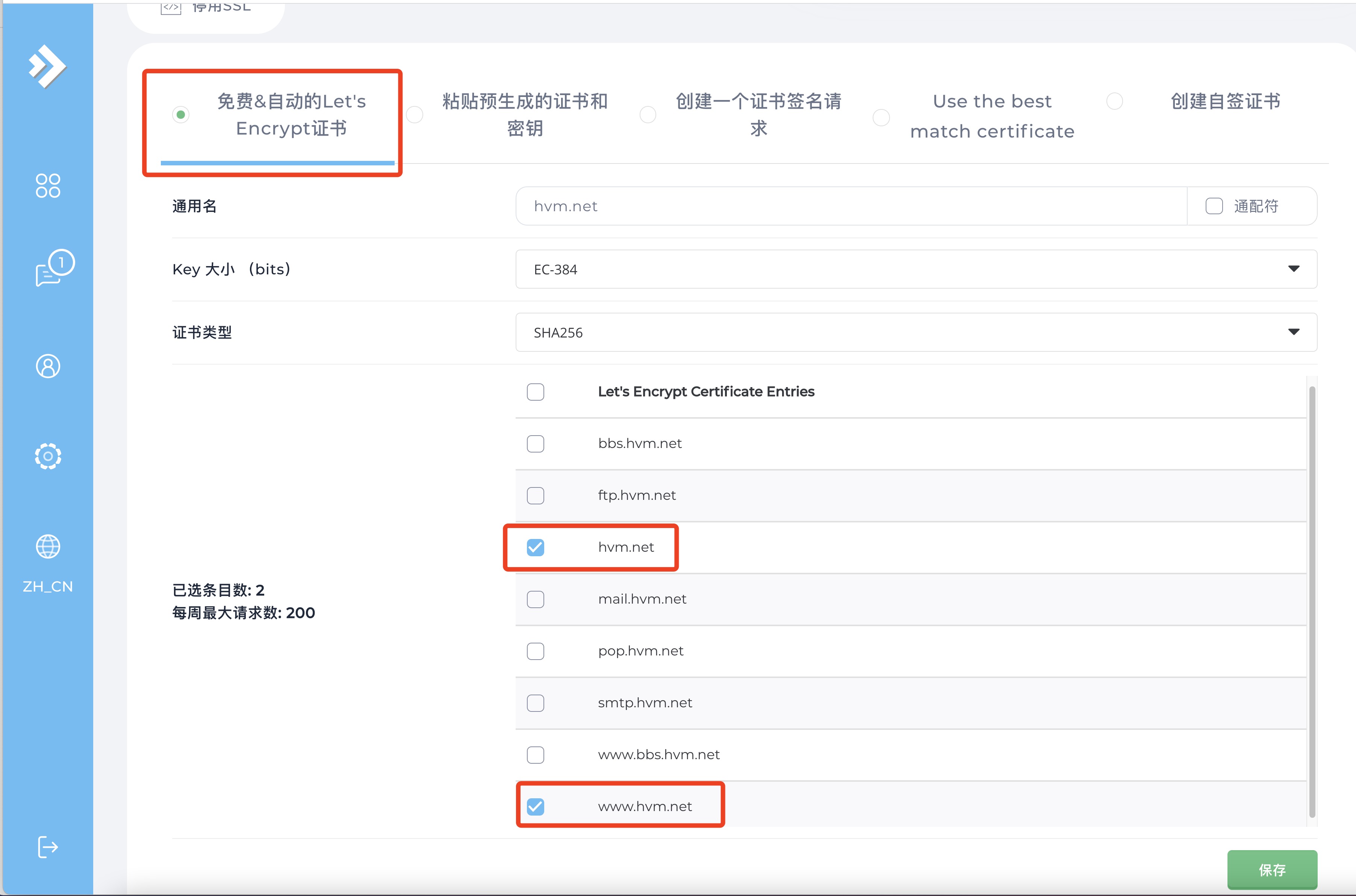The height and width of the screenshot is (896, 1356).
Task: Toggle select-all Let's Encrypt Certificate Entries checkbox
Action: 536,392
